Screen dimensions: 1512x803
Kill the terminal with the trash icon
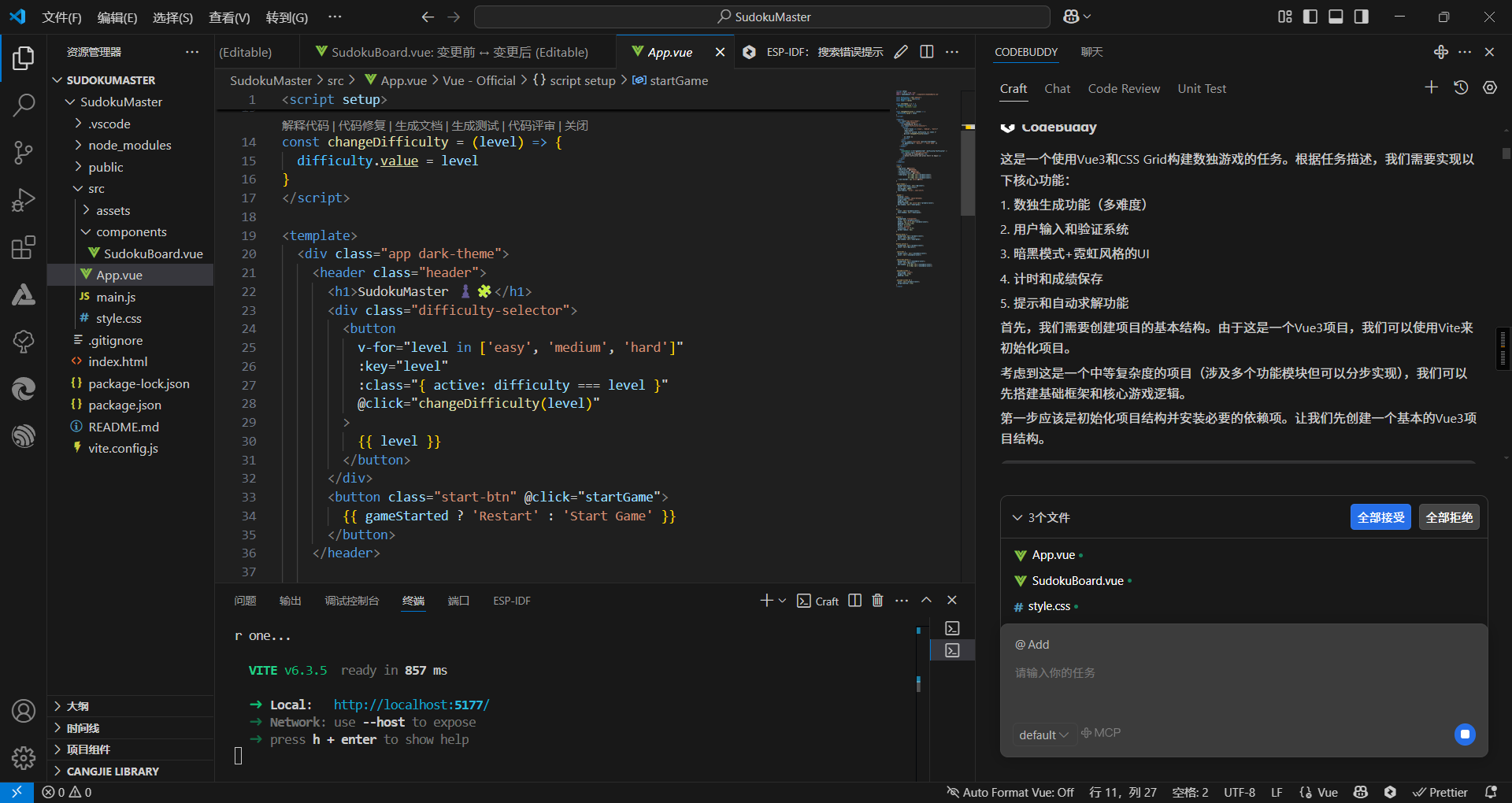coord(877,601)
